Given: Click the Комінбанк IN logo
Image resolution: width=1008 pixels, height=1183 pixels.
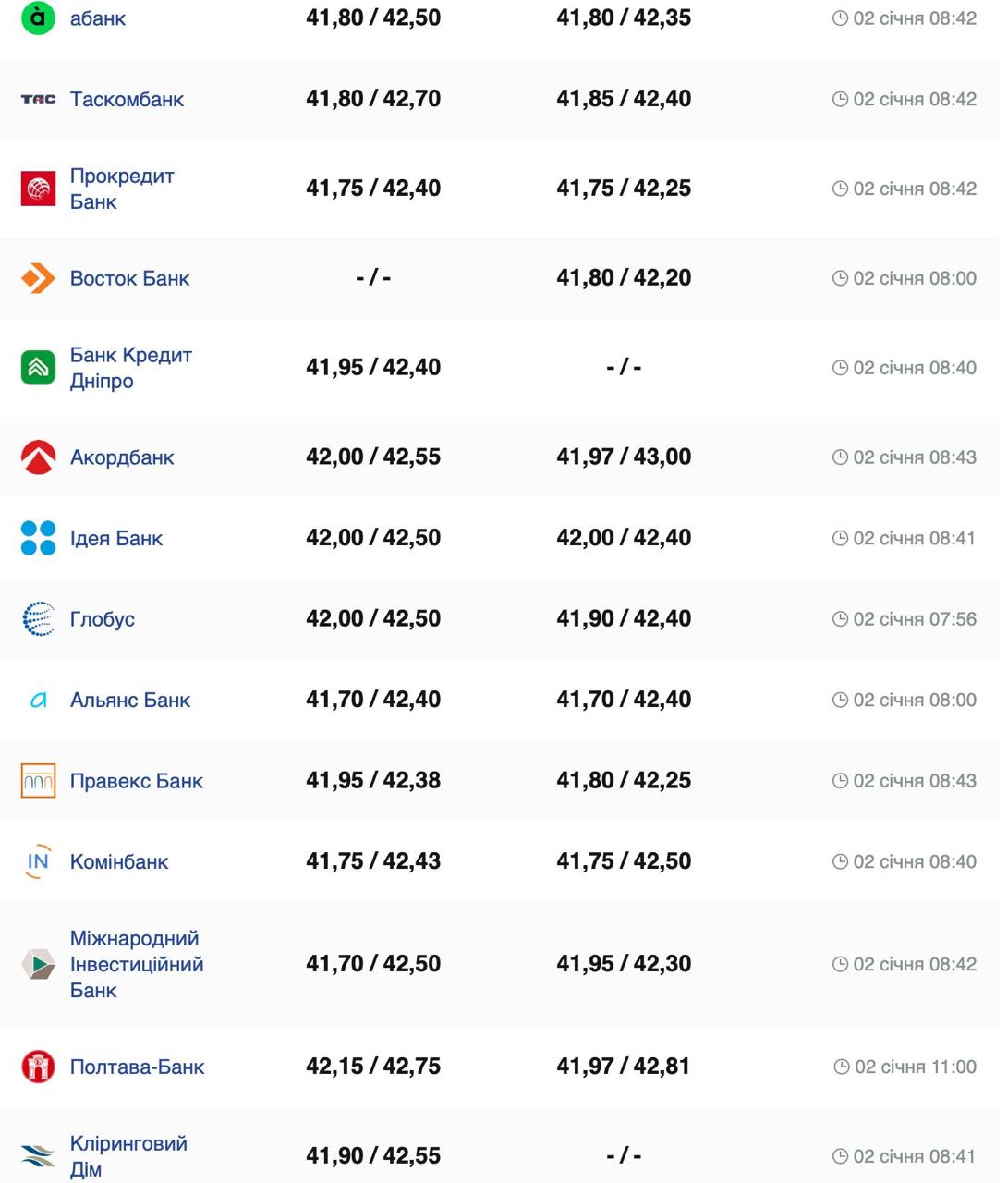Looking at the screenshot, I should point(38,861).
